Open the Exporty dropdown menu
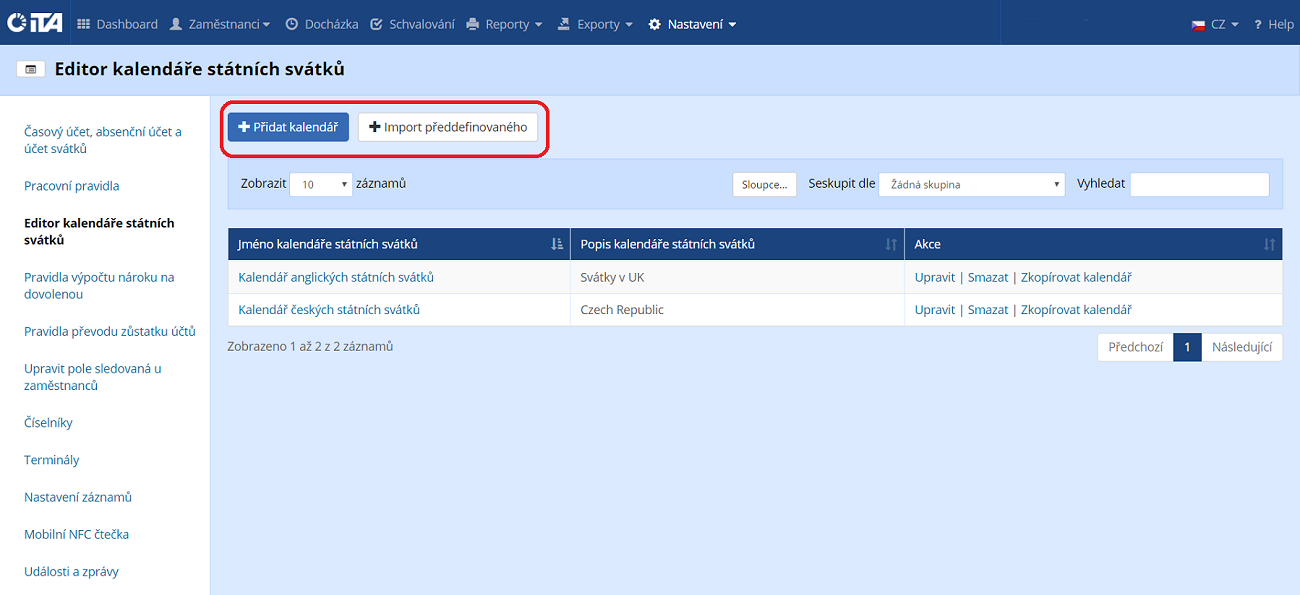The width and height of the screenshot is (1300, 595). click(x=596, y=24)
